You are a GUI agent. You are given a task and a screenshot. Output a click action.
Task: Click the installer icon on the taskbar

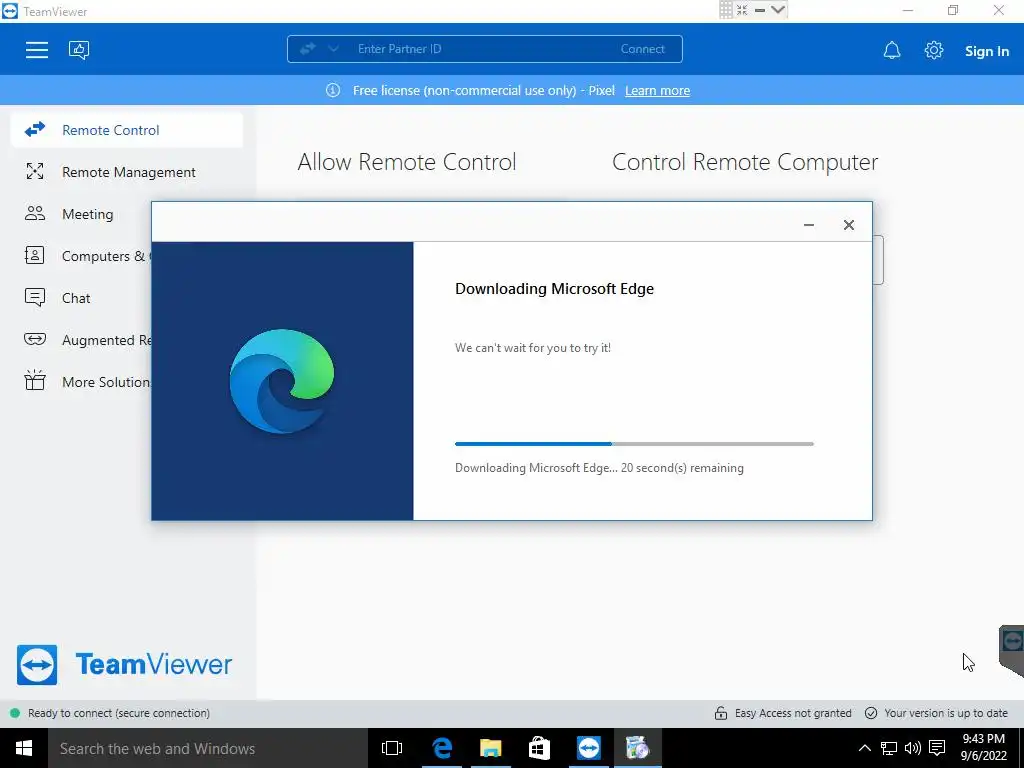(637, 748)
